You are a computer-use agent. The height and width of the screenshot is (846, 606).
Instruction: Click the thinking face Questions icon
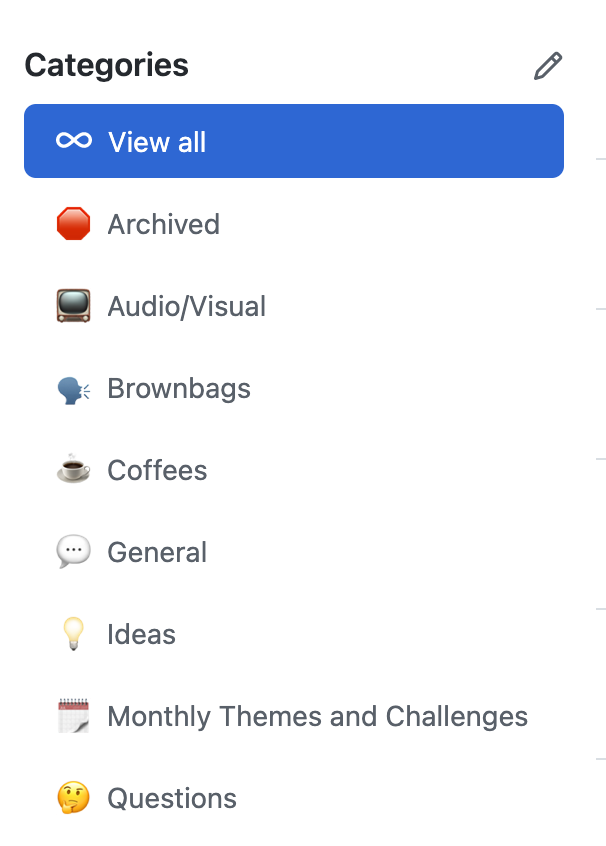click(73, 797)
